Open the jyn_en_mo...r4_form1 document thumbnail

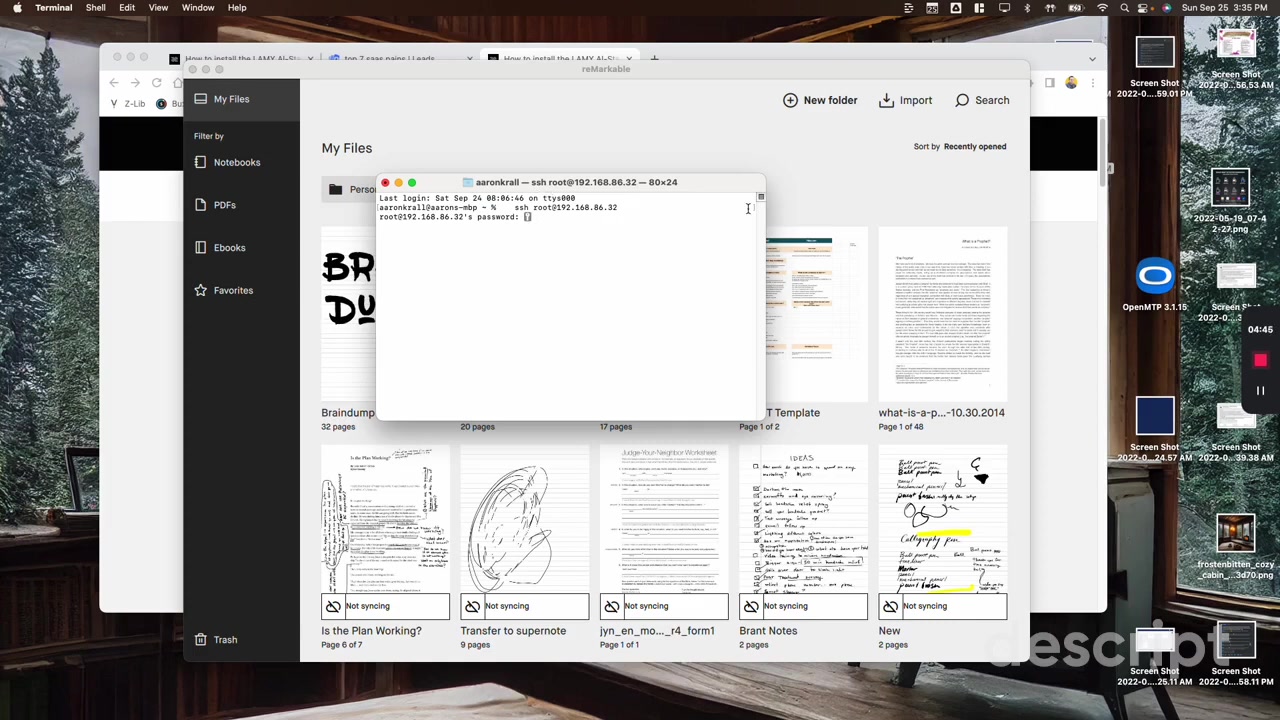664,520
